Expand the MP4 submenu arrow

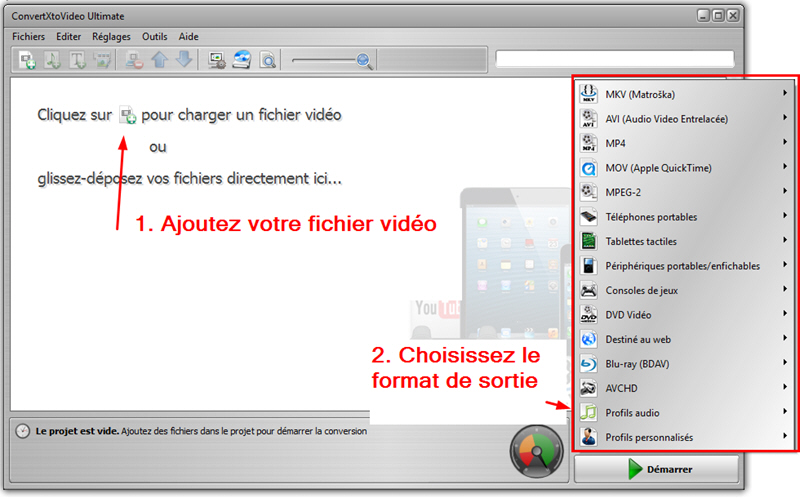(785, 142)
